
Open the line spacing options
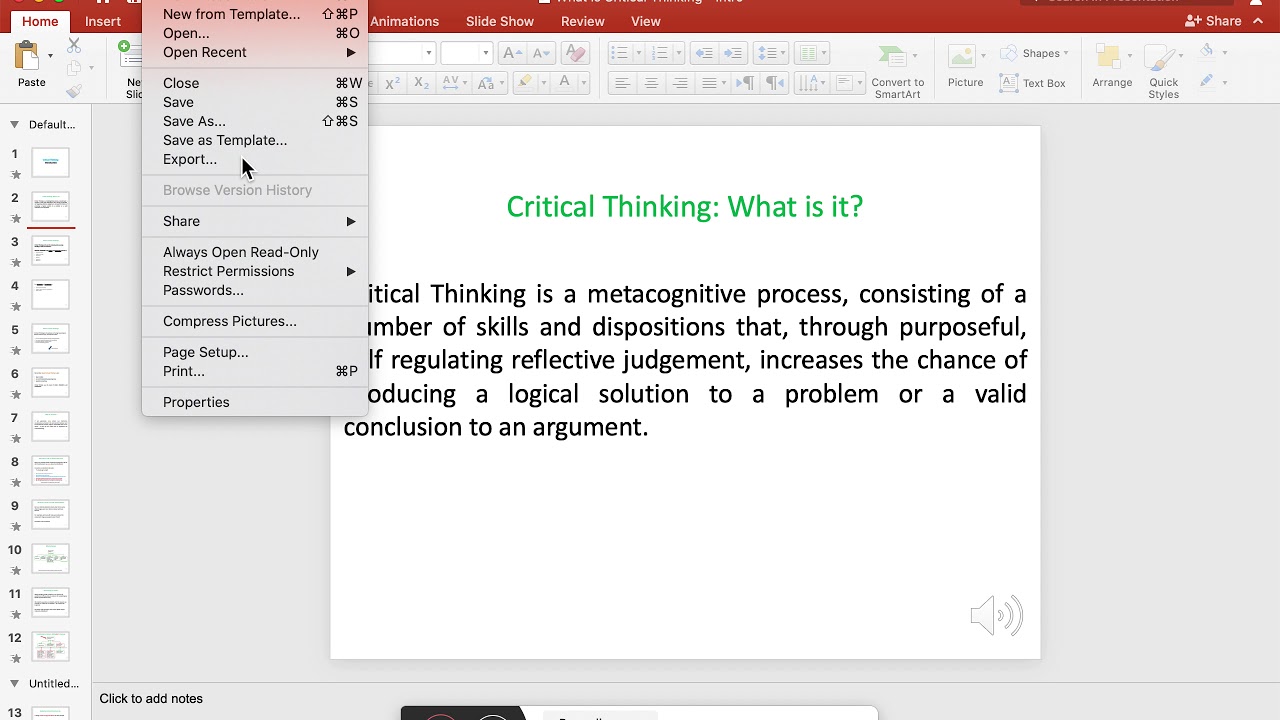pyautogui.click(x=770, y=53)
